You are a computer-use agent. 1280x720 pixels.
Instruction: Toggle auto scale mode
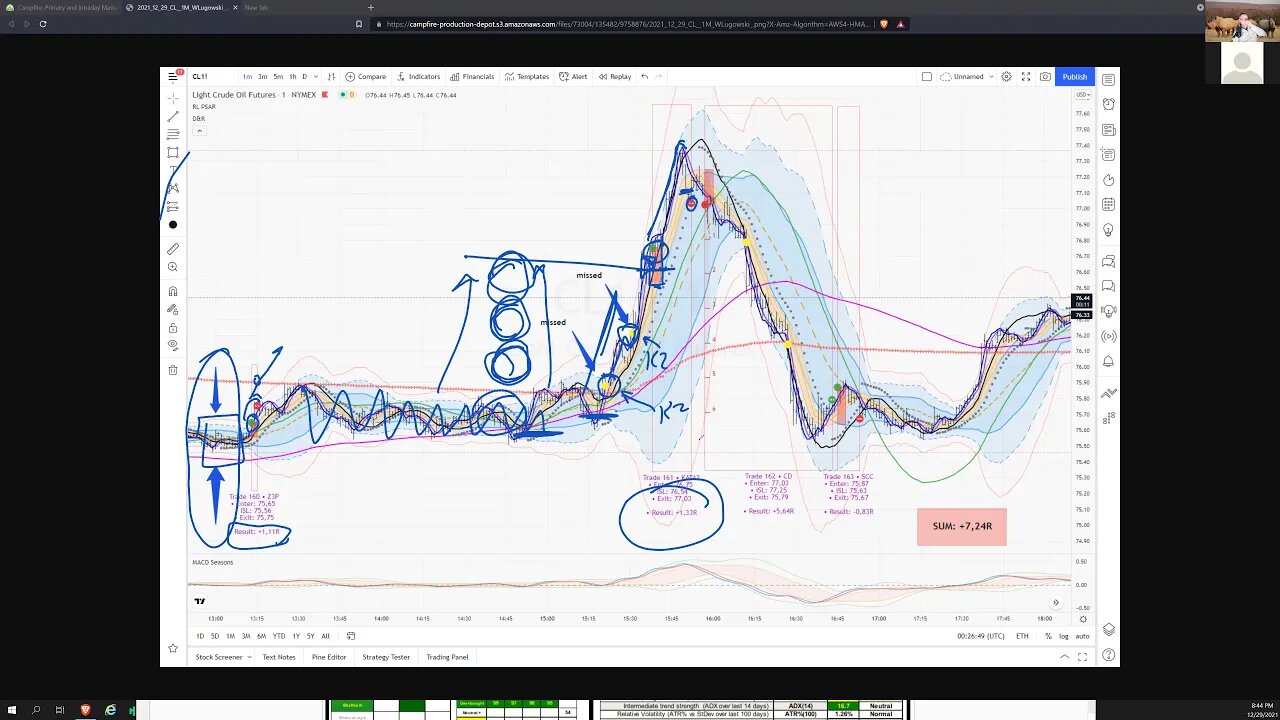click(1082, 636)
